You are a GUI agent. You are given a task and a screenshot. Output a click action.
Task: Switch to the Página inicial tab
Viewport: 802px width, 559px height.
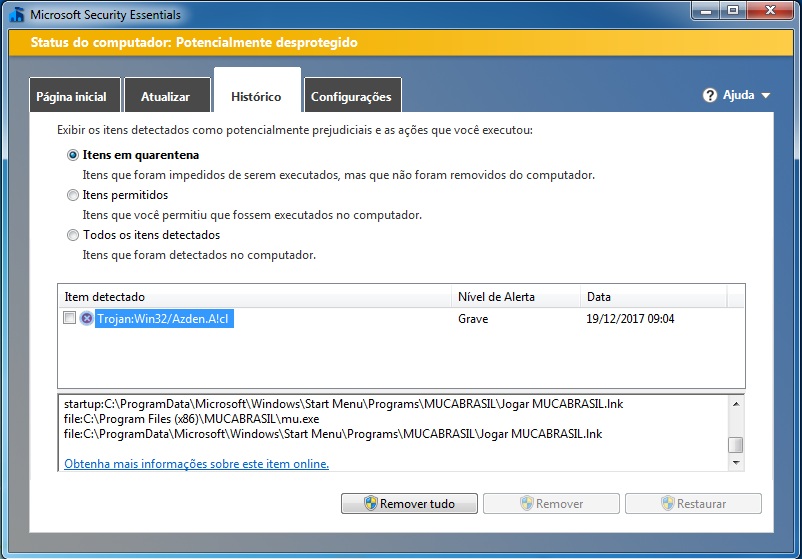click(74, 97)
